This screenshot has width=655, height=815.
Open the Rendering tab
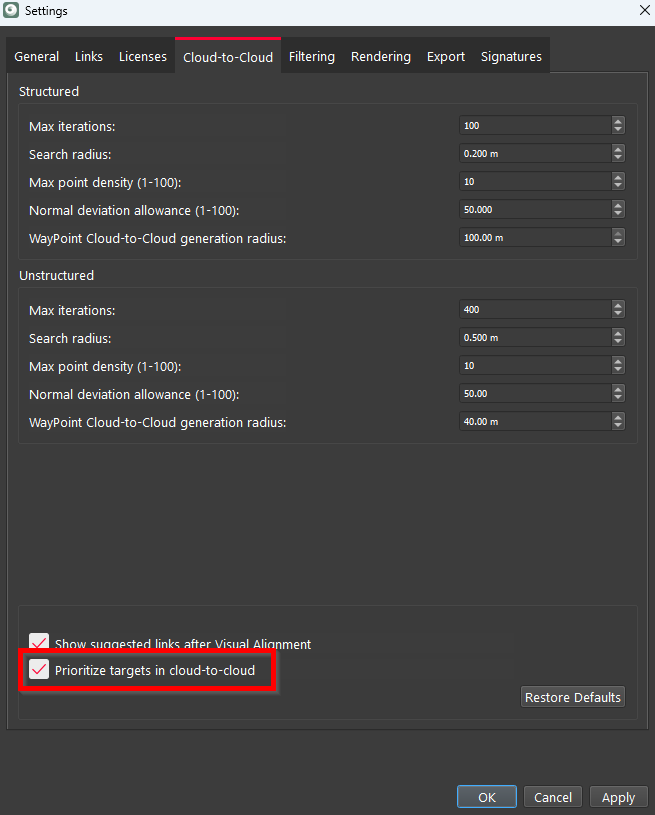380,57
